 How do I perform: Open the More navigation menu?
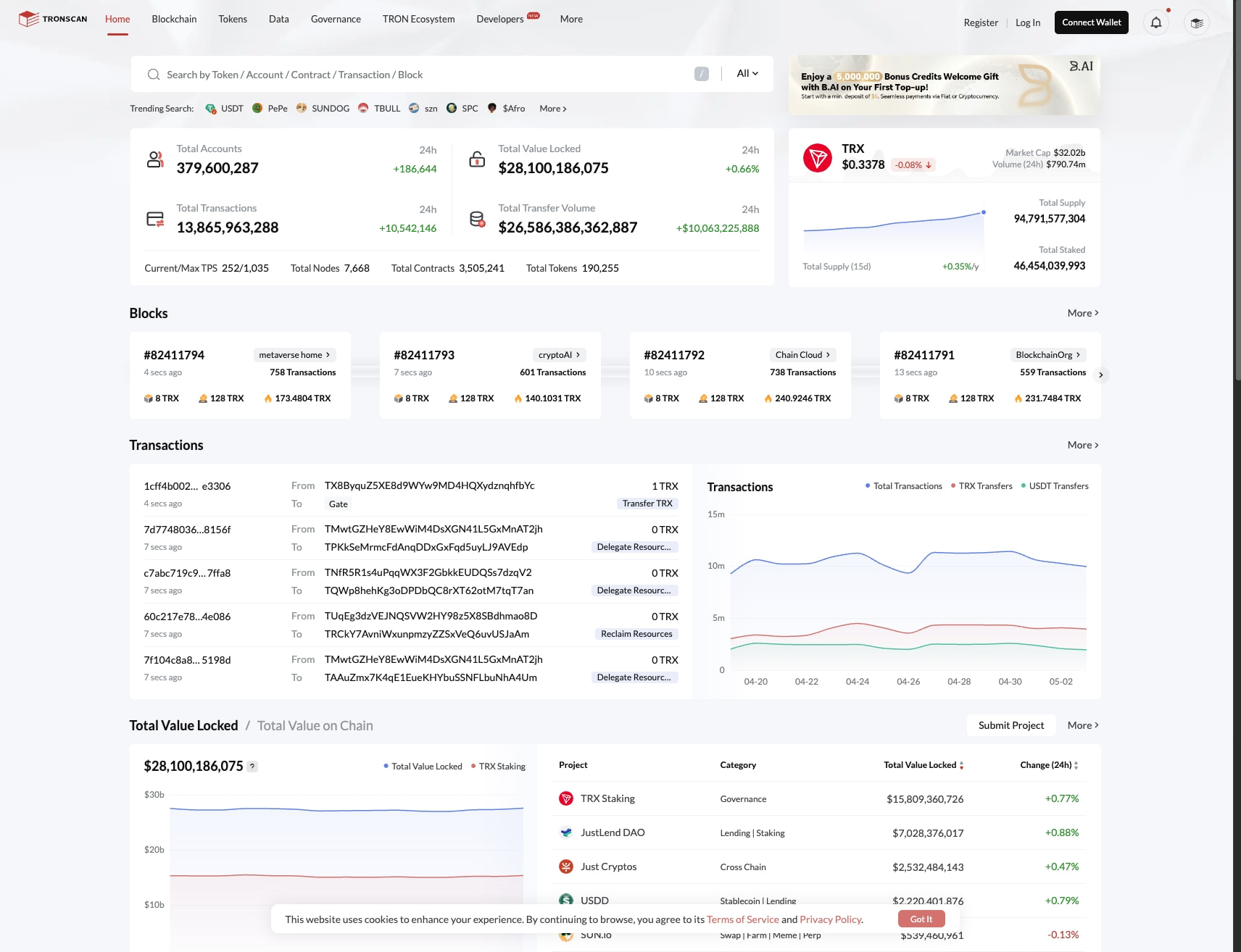point(571,19)
